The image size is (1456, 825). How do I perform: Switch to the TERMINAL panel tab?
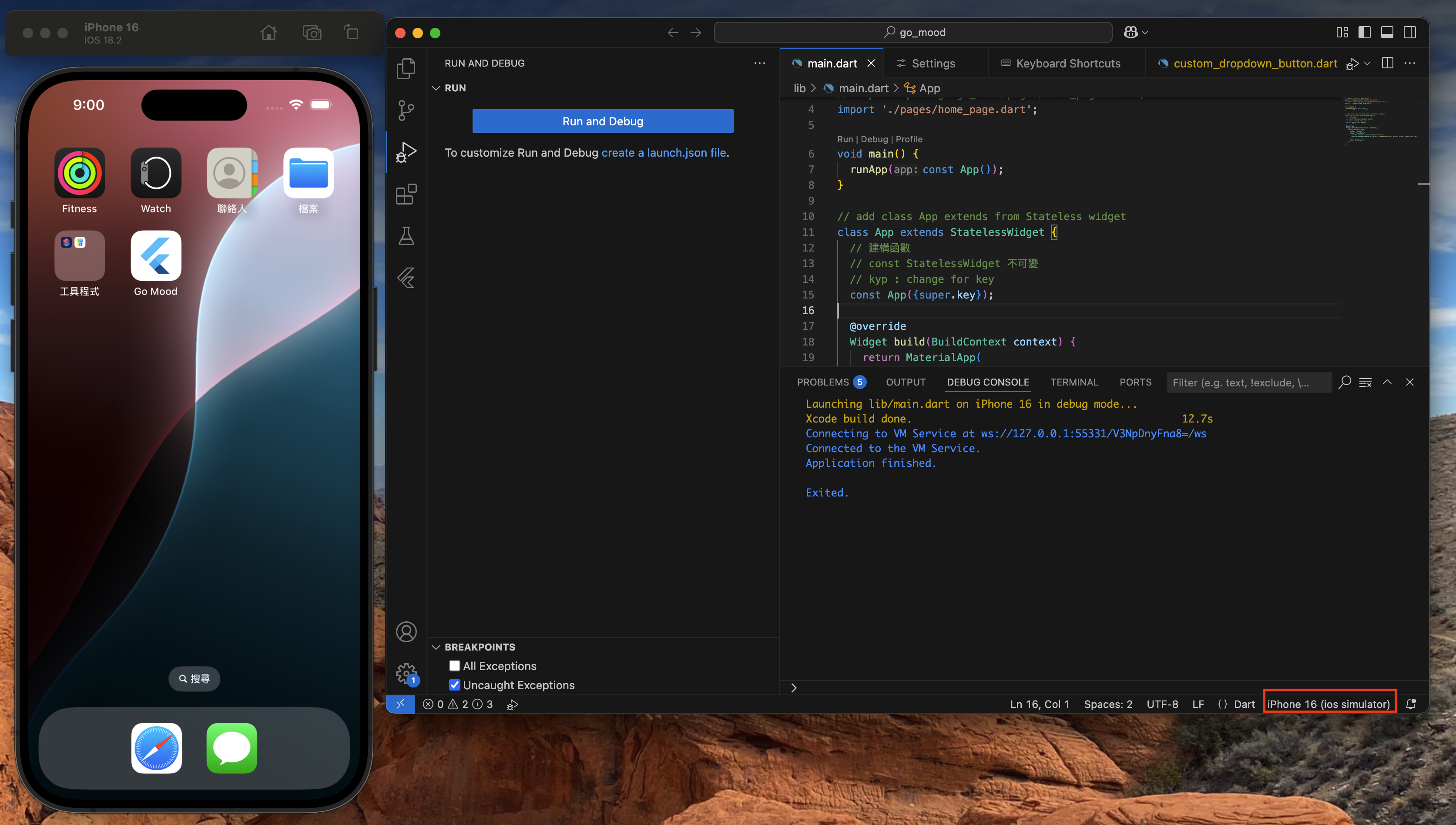1074,382
